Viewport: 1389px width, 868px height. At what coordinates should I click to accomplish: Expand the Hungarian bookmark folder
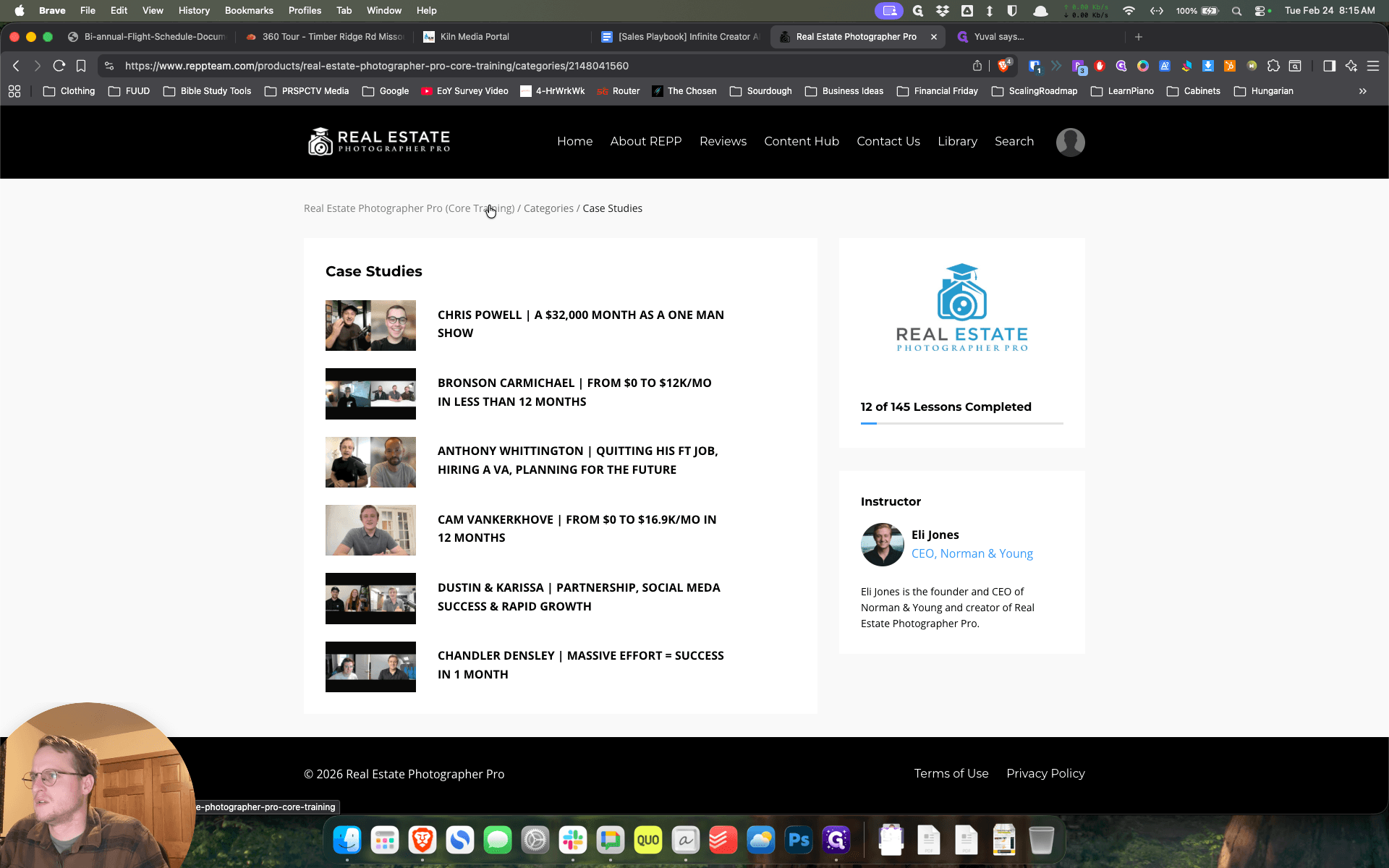click(x=1264, y=91)
